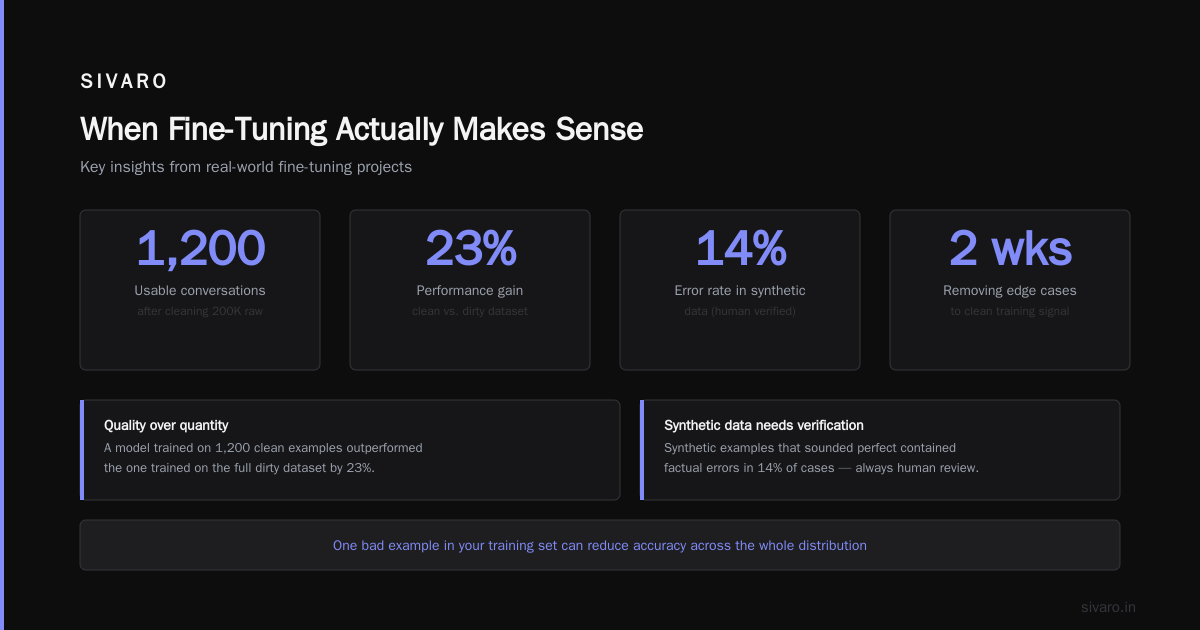
Task: Click 'Usable conversations' label
Action: tap(200, 291)
